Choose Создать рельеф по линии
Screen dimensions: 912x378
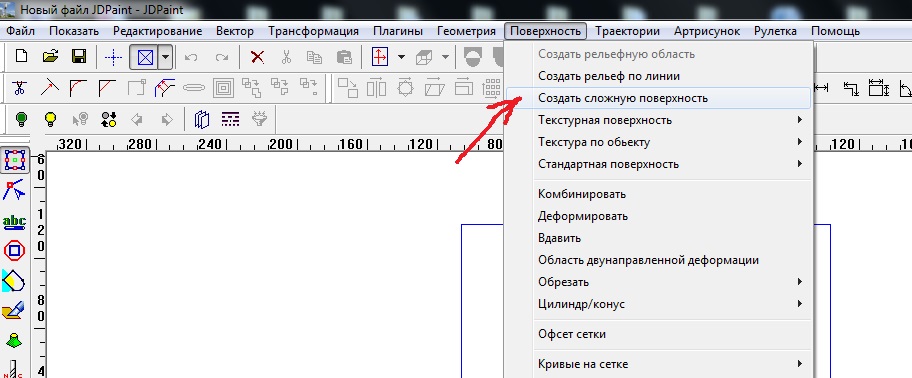(659, 76)
